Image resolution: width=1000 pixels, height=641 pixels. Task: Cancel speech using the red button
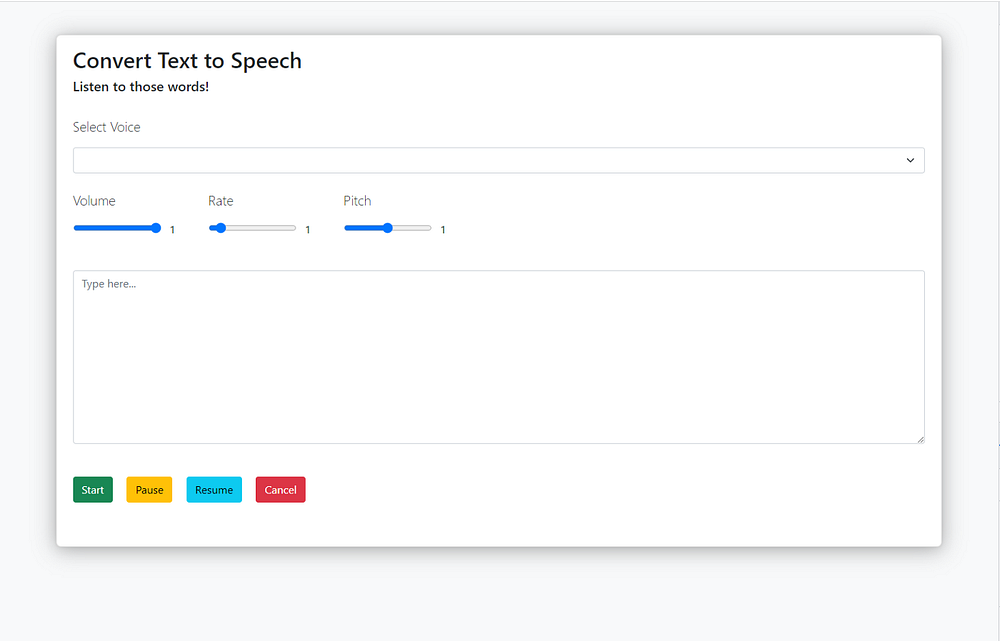[x=280, y=490]
